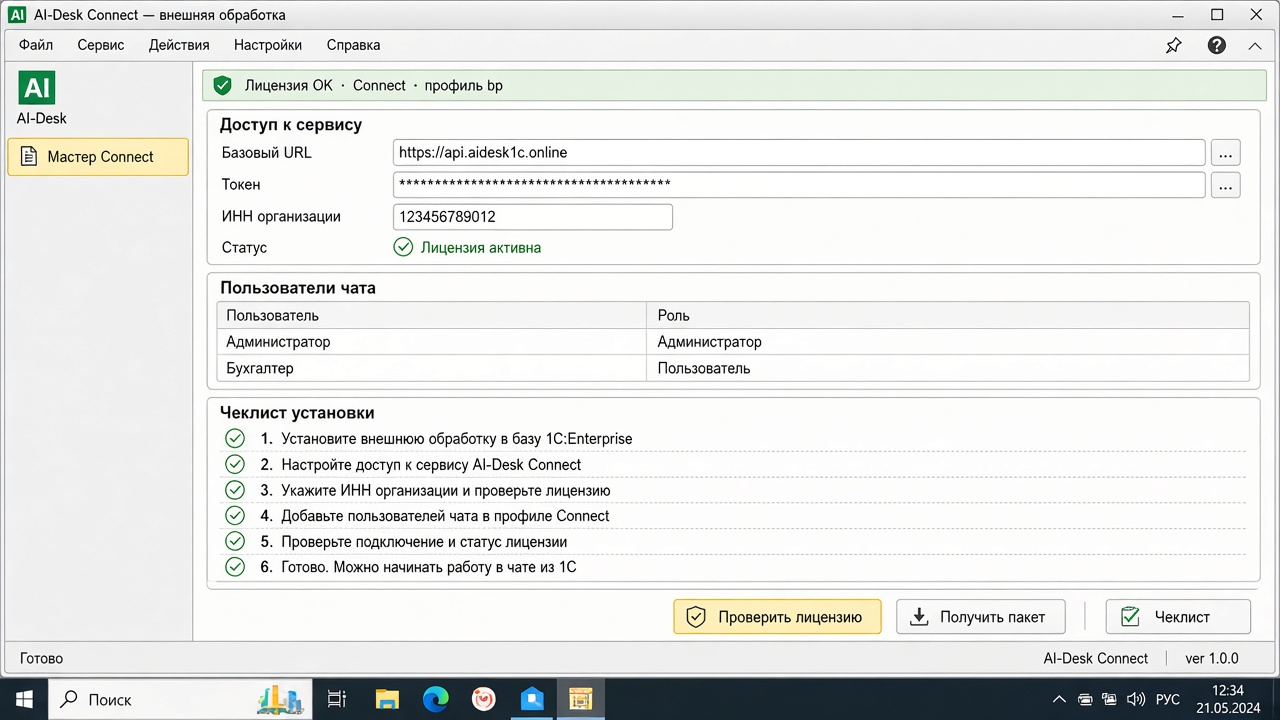
Task: Click the volume speaker tray icon
Action: click(x=1135, y=699)
